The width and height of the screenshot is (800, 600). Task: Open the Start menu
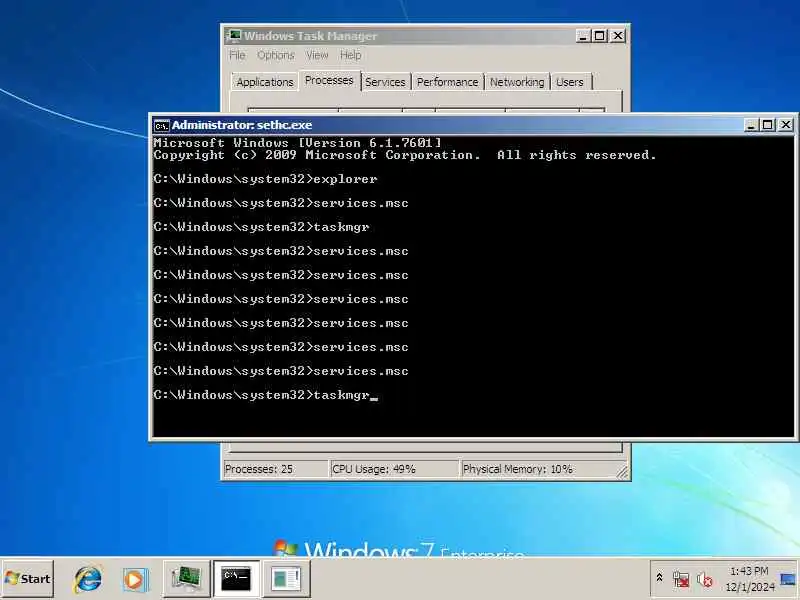tap(28, 579)
